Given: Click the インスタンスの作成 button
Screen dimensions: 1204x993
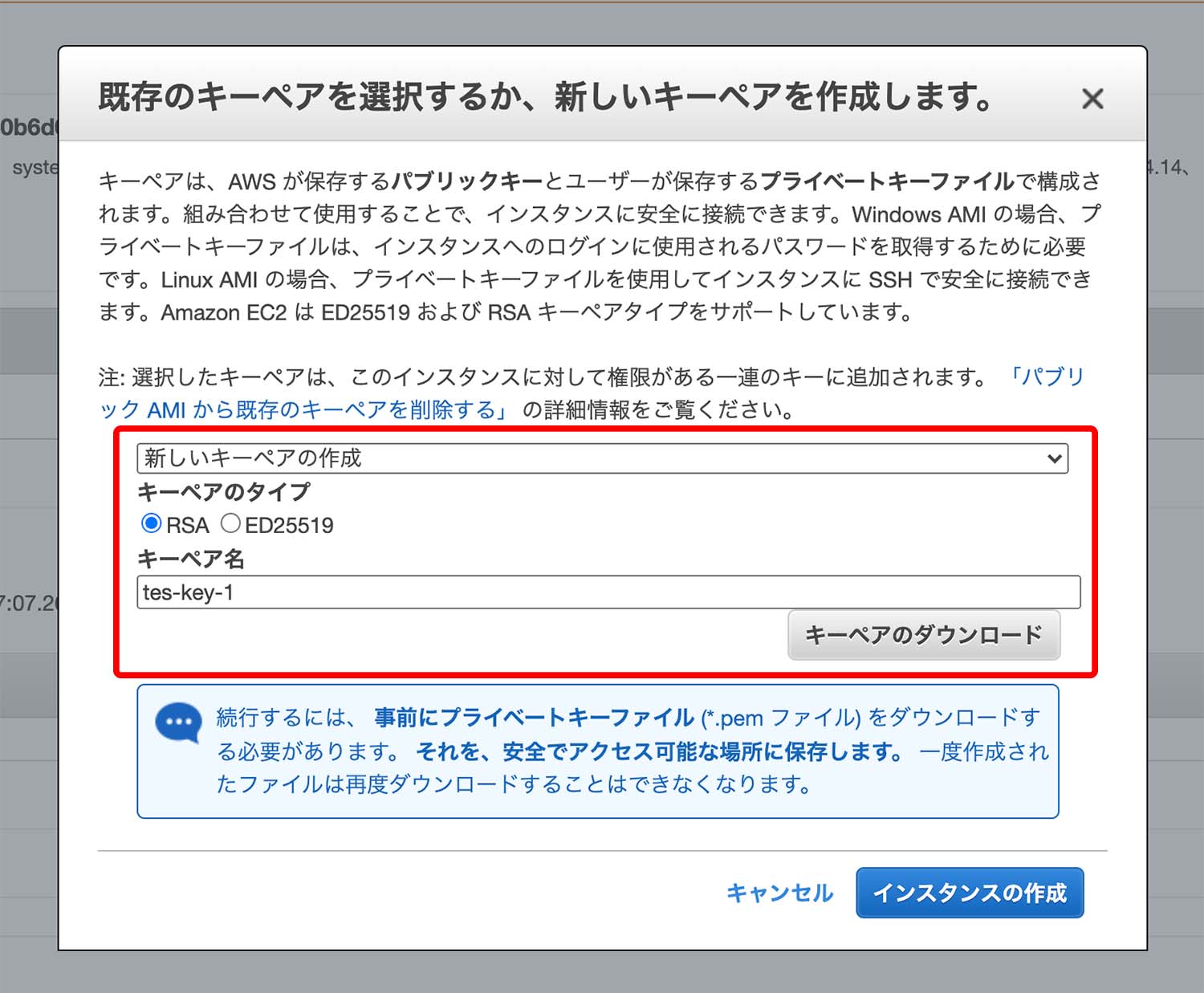Looking at the screenshot, I should 970,893.
